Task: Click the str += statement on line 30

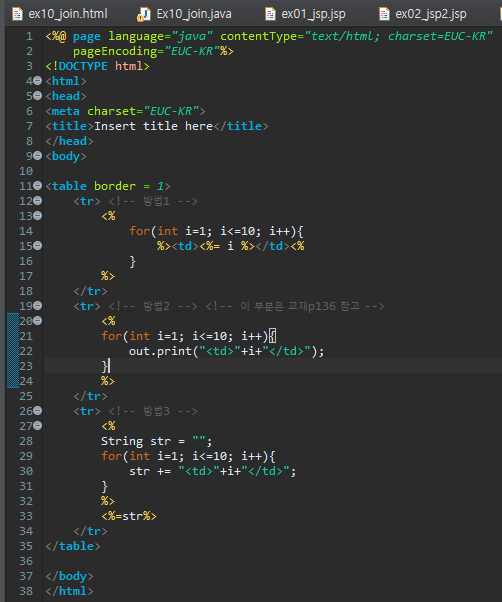Action: tap(213, 471)
